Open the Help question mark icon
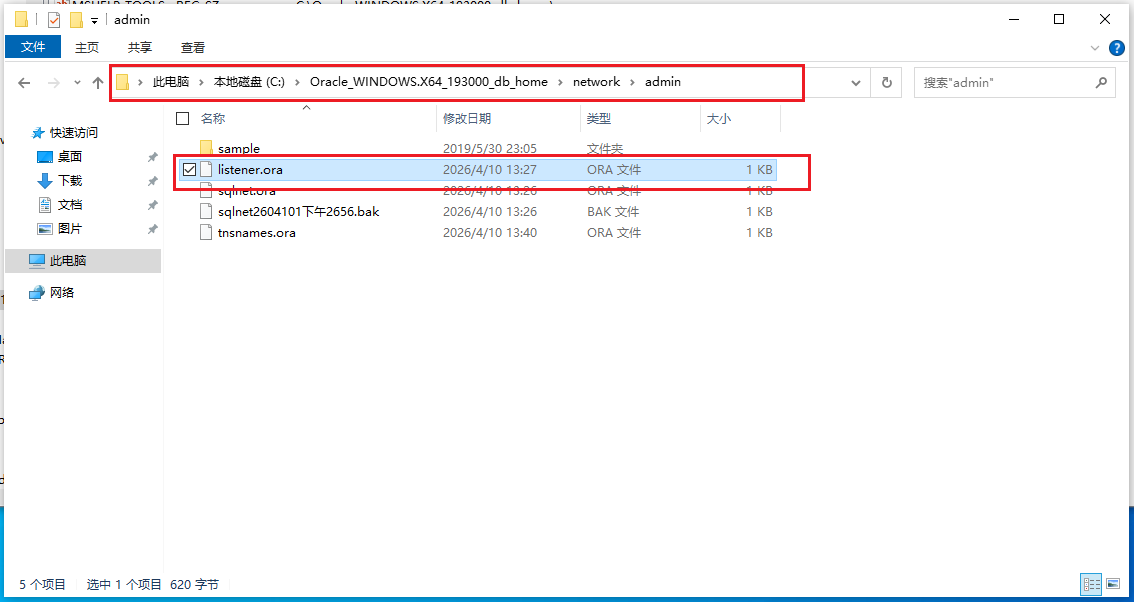 [x=1117, y=47]
